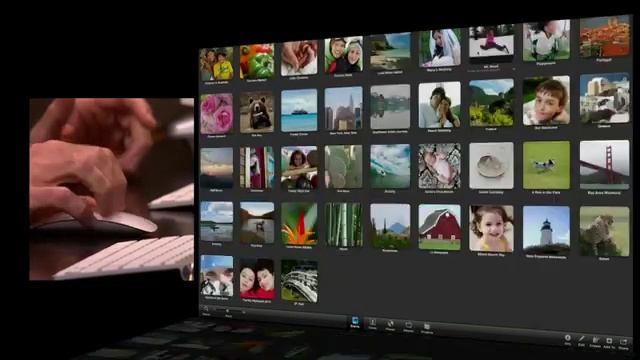Open the person running in snow event

491,42
